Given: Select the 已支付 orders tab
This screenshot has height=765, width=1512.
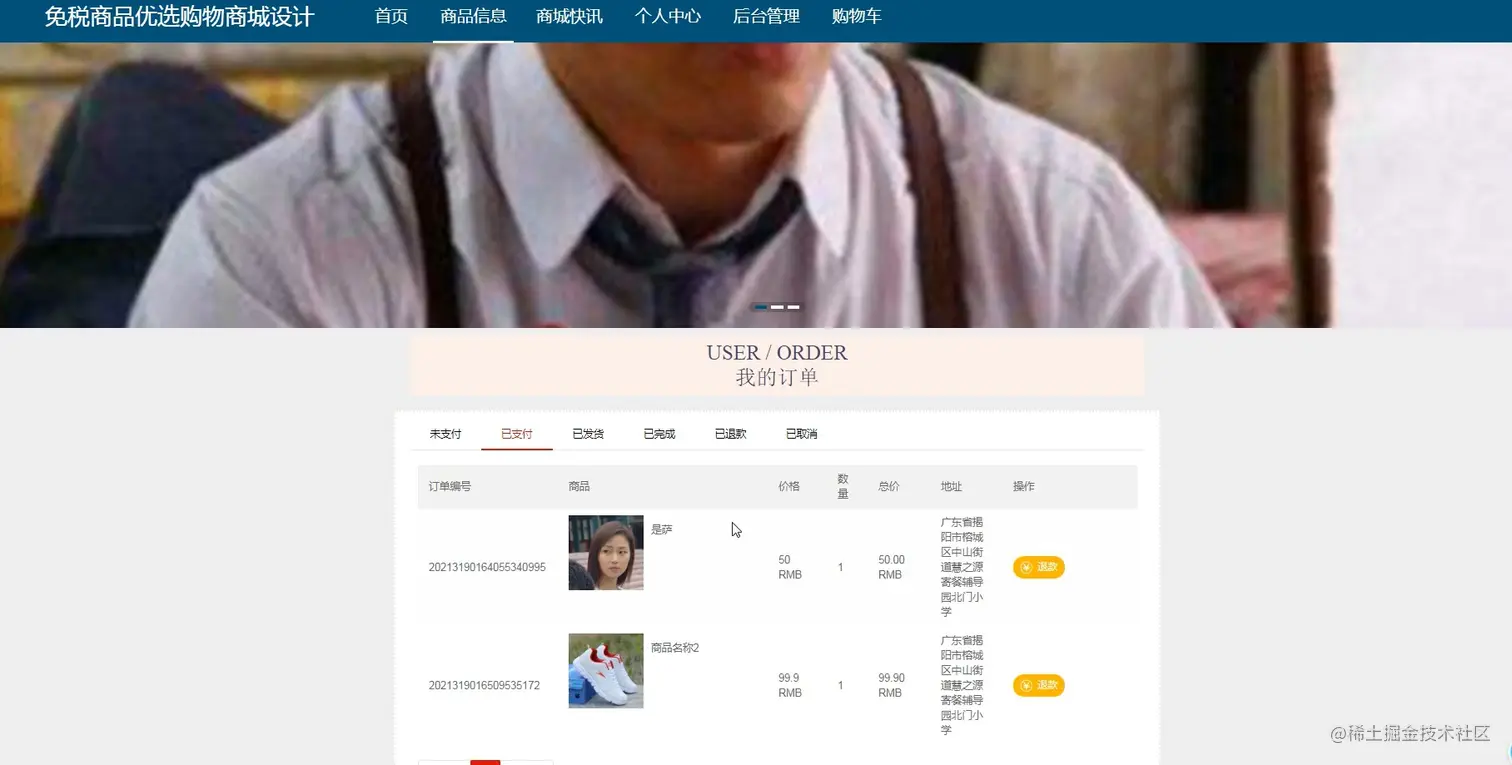Looking at the screenshot, I should 516,434.
